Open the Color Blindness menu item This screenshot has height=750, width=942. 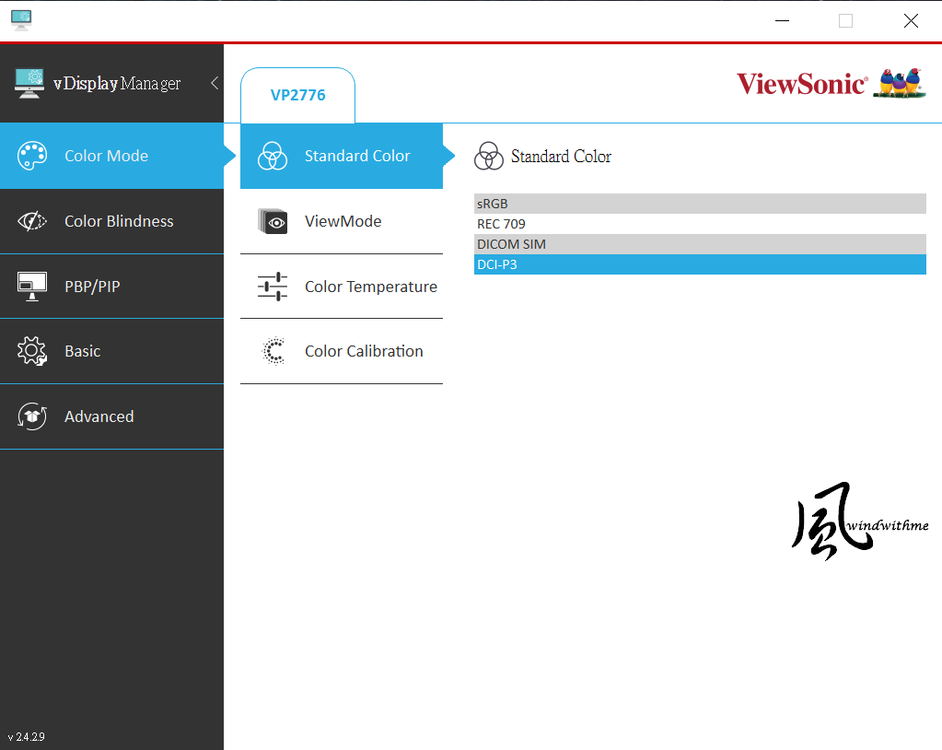click(x=118, y=221)
